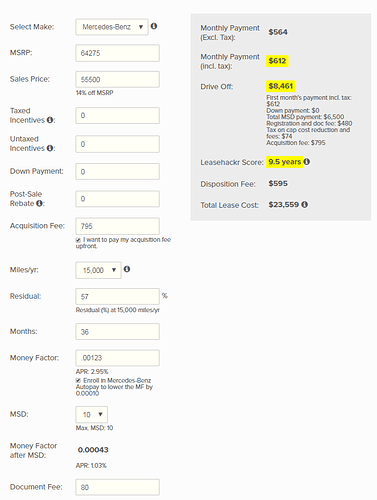
Task: Open the Select Make dropdown
Action: pos(112,27)
